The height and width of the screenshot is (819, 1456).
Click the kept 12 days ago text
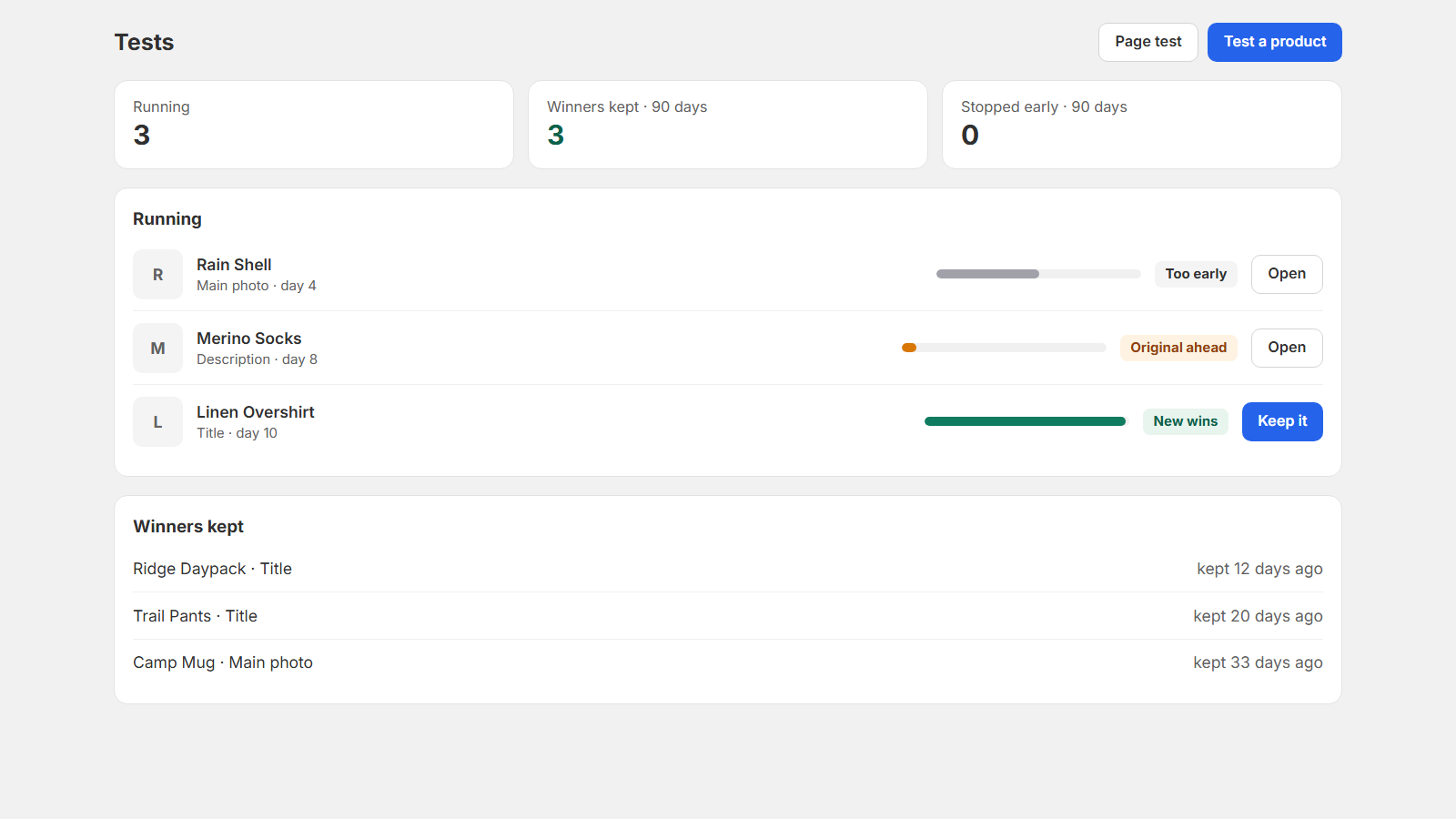[x=1259, y=569]
